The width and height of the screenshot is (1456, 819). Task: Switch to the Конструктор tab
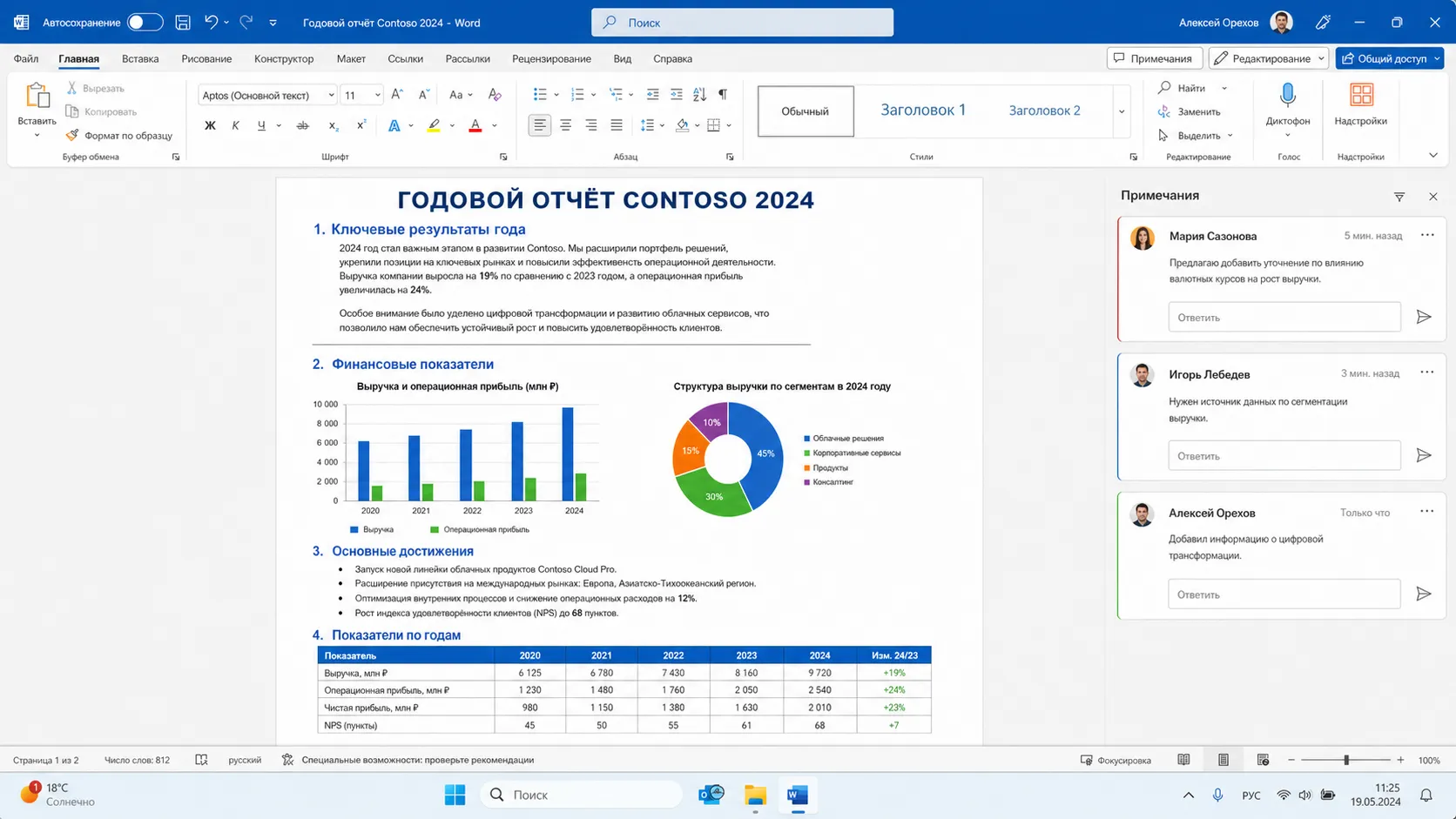point(284,58)
